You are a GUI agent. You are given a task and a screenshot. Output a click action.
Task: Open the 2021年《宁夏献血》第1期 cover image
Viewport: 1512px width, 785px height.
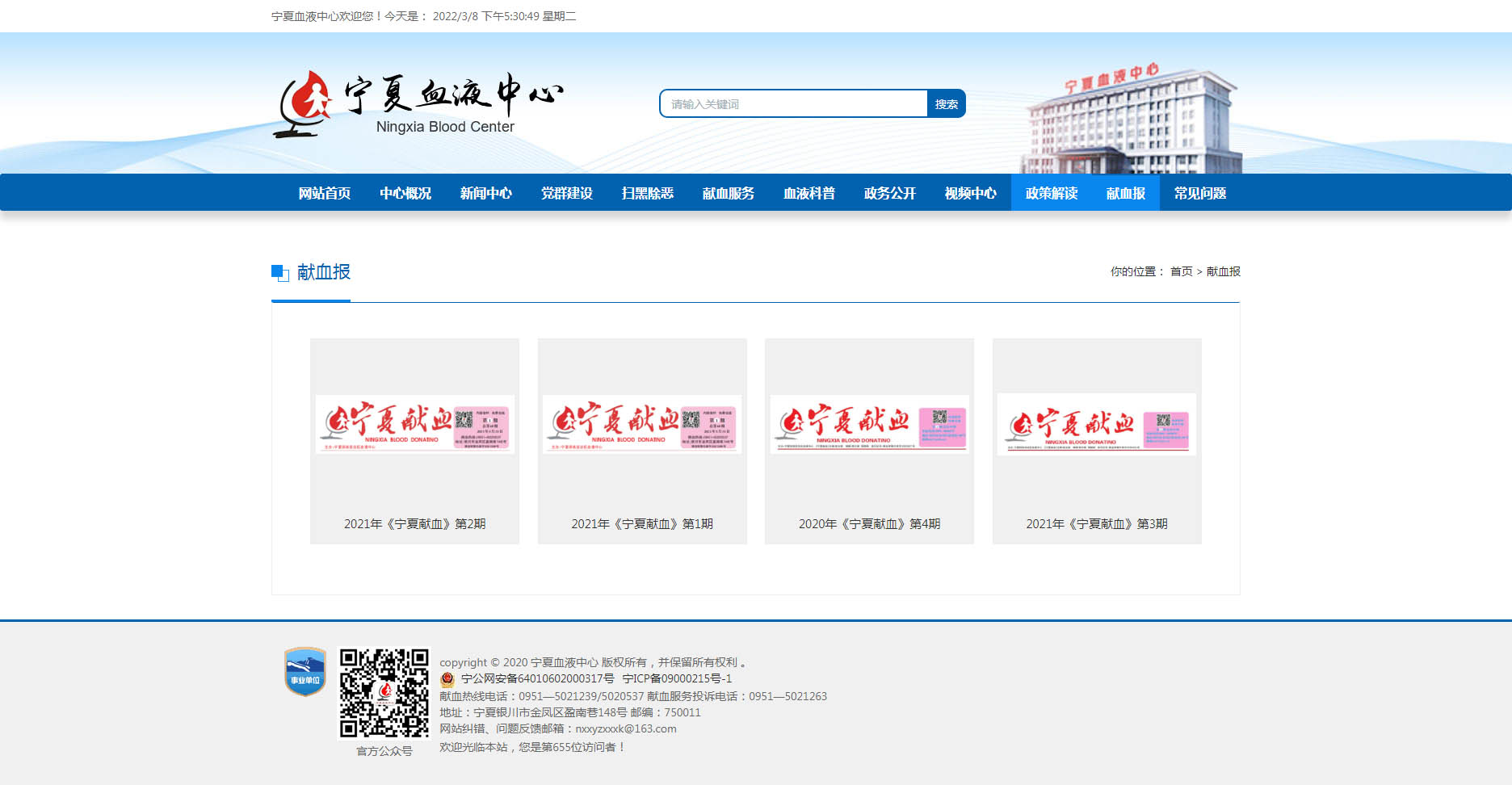642,424
